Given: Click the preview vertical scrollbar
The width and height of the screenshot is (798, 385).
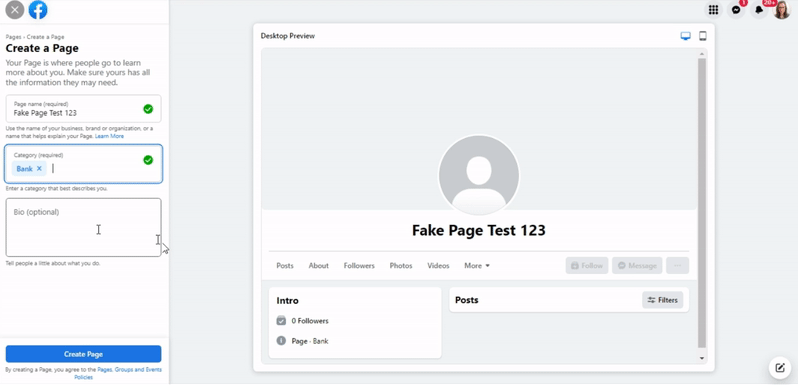Looking at the screenshot, I should pyautogui.click(x=702, y=202).
